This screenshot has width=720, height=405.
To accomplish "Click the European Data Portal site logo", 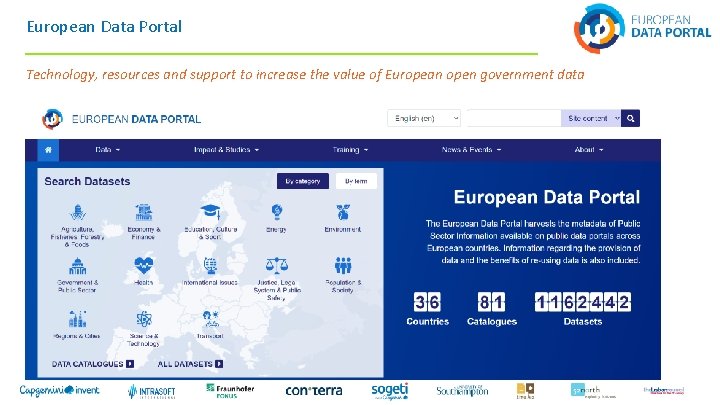I will pos(122,119).
